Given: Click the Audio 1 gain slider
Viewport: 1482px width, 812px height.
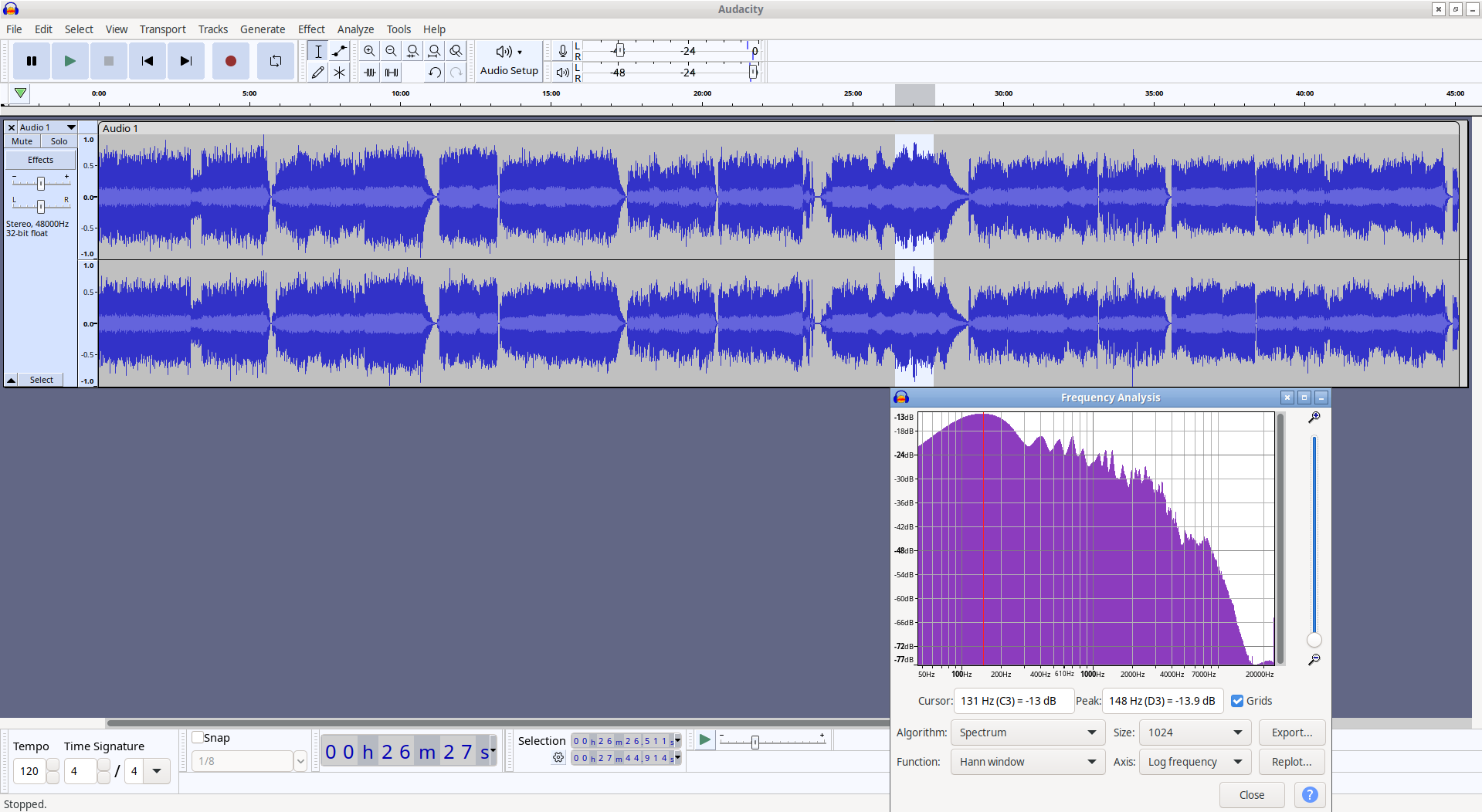Looking at the screenshot, I should click(x=41, y=183).
